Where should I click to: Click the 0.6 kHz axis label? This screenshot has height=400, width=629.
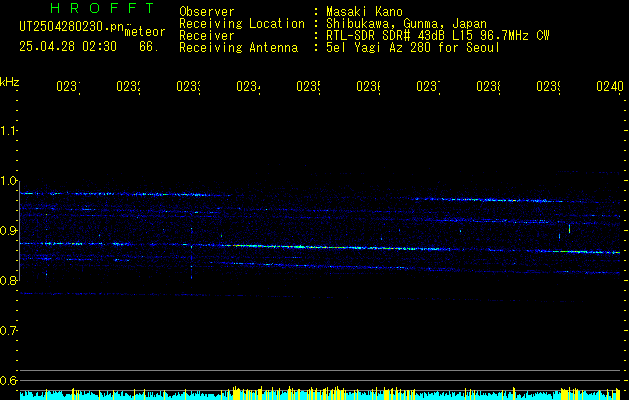(8, 380)
